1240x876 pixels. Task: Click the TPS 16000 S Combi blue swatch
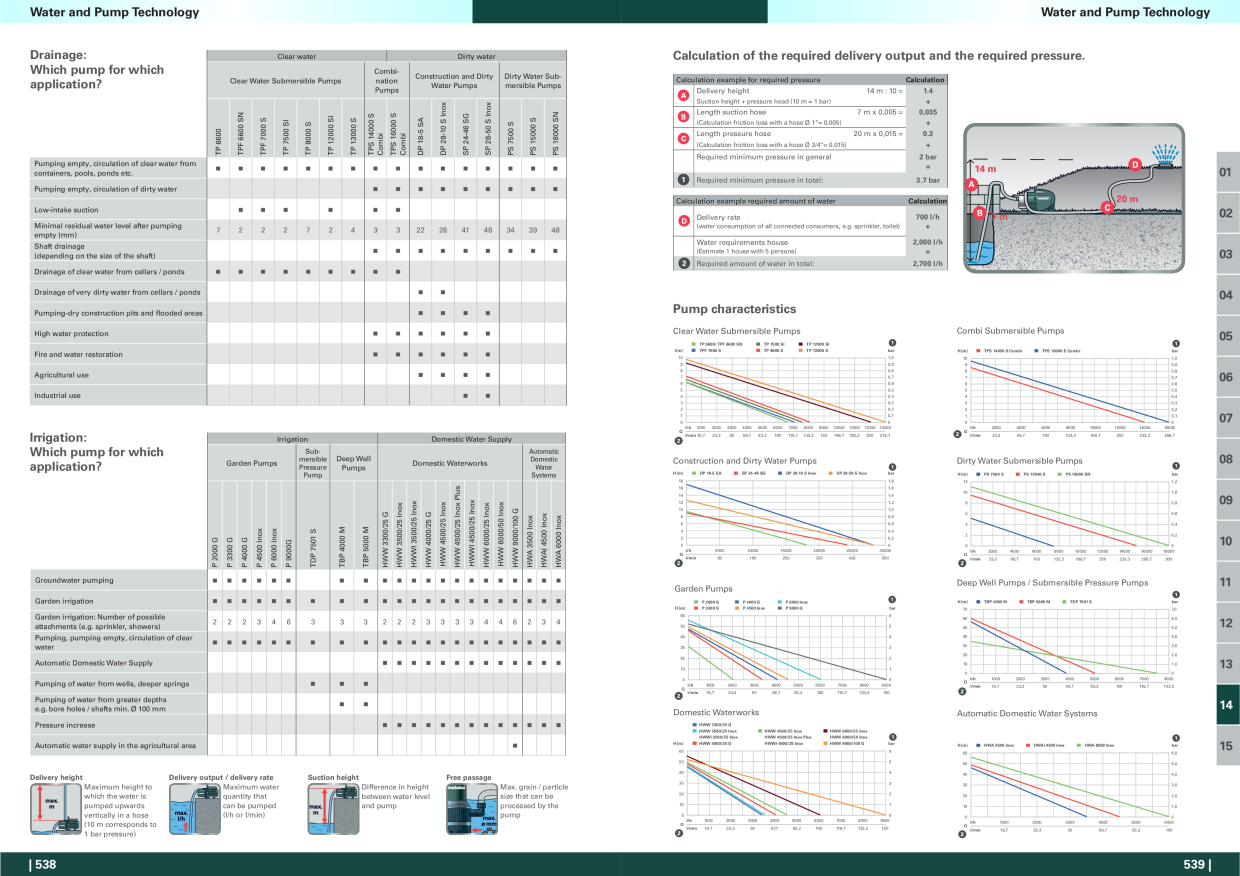click(1037, 351)
